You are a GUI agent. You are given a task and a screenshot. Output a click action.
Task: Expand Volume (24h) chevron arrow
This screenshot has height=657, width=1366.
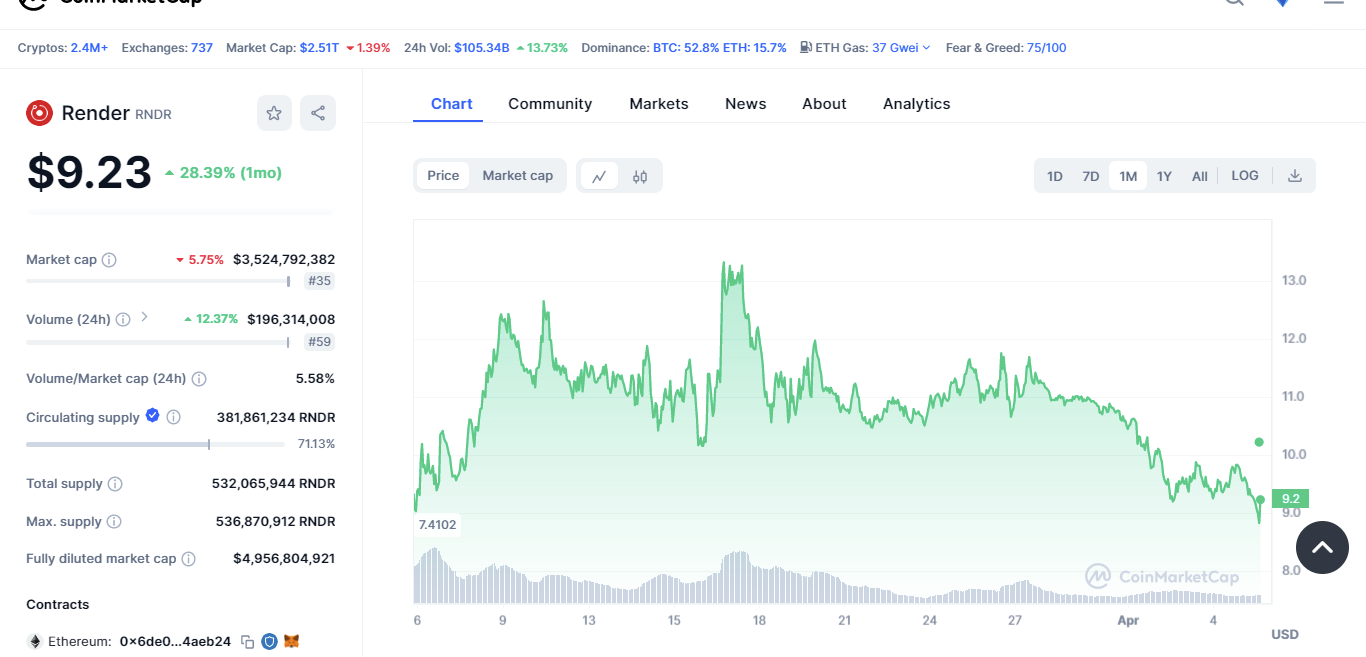point(144,317)
